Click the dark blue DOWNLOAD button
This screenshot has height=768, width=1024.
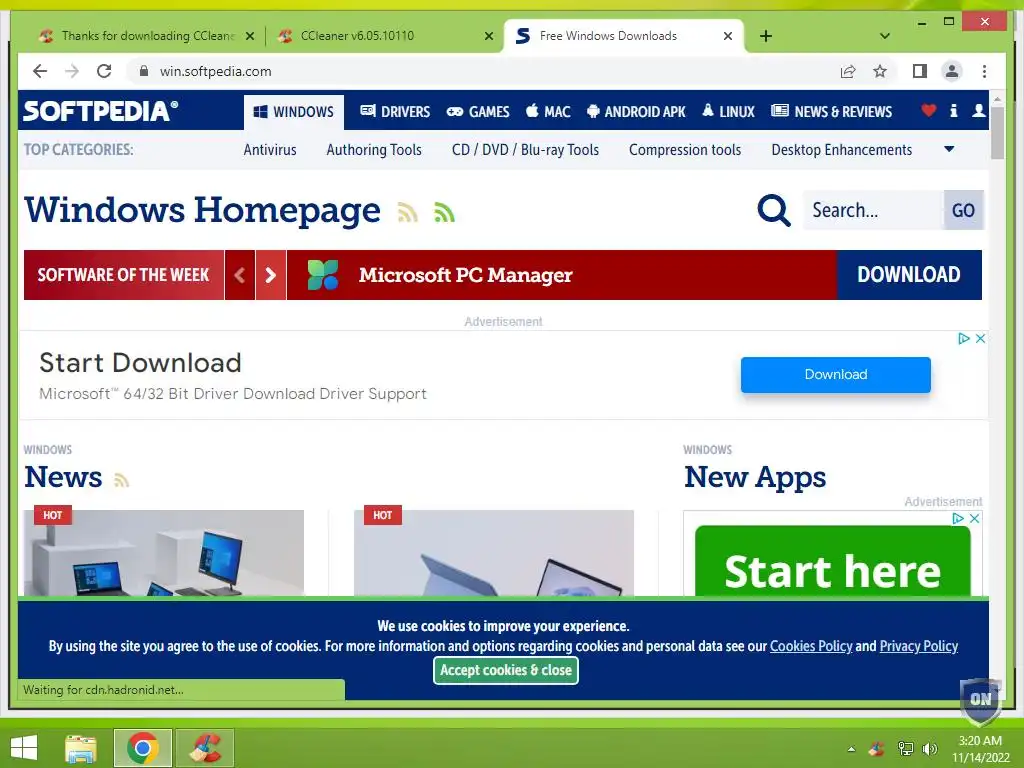[x=909, y=275]
